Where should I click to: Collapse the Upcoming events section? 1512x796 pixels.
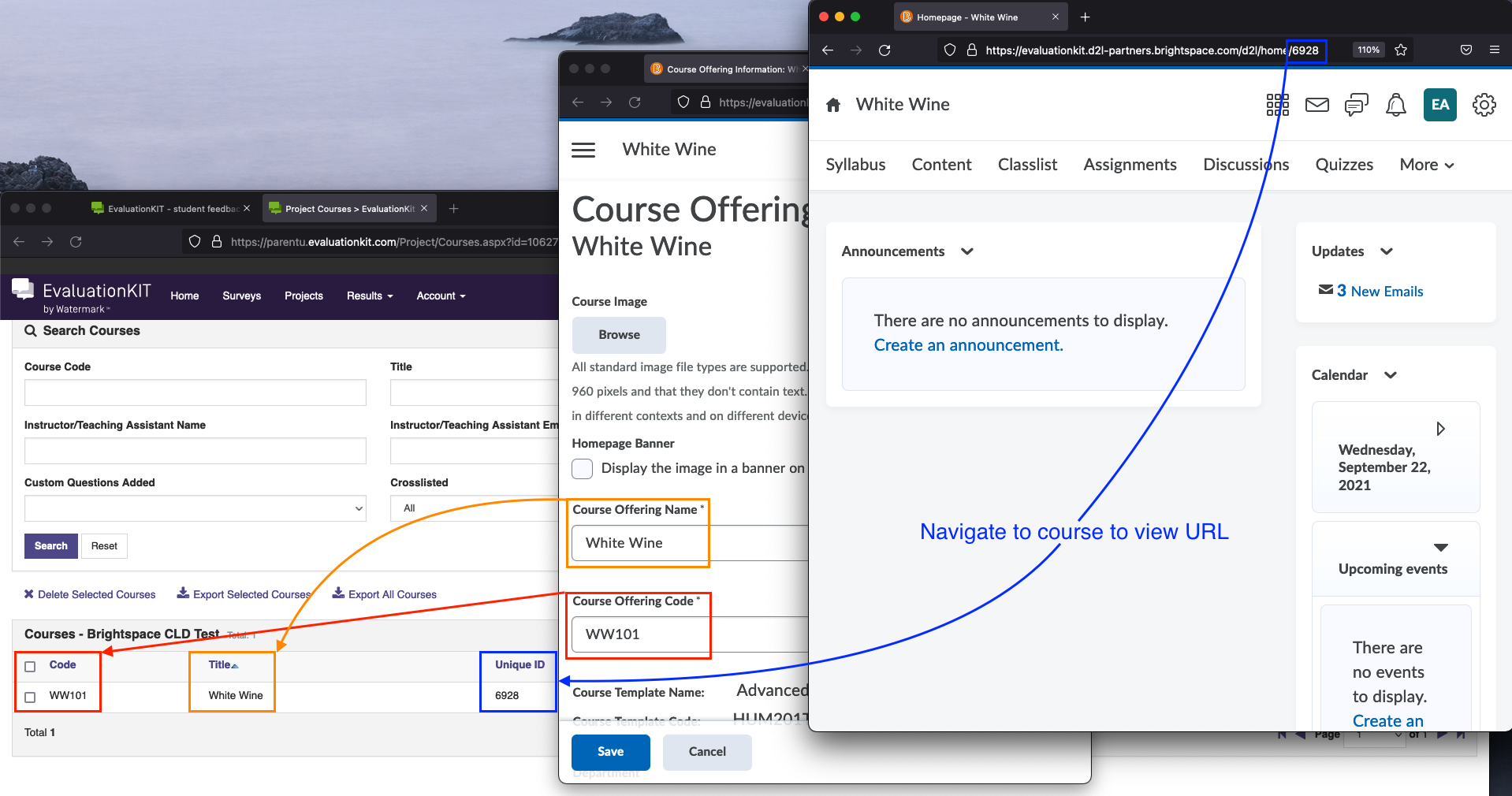1441,547
